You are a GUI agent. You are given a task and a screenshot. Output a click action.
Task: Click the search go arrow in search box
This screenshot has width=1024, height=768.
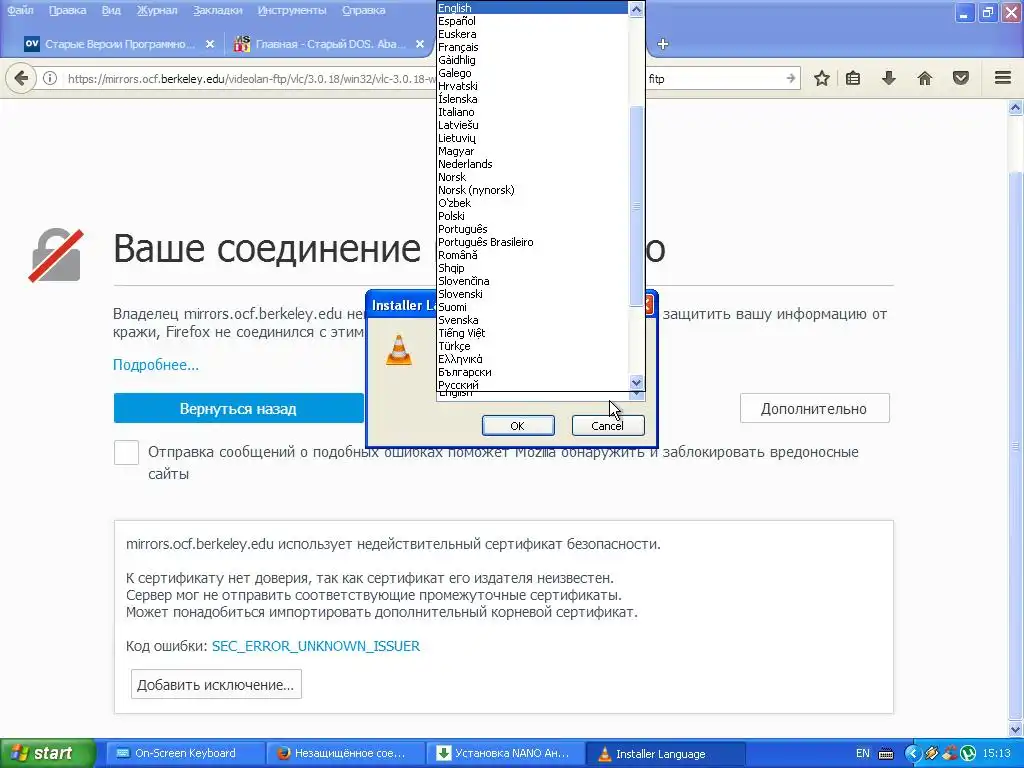click(791, 79)
